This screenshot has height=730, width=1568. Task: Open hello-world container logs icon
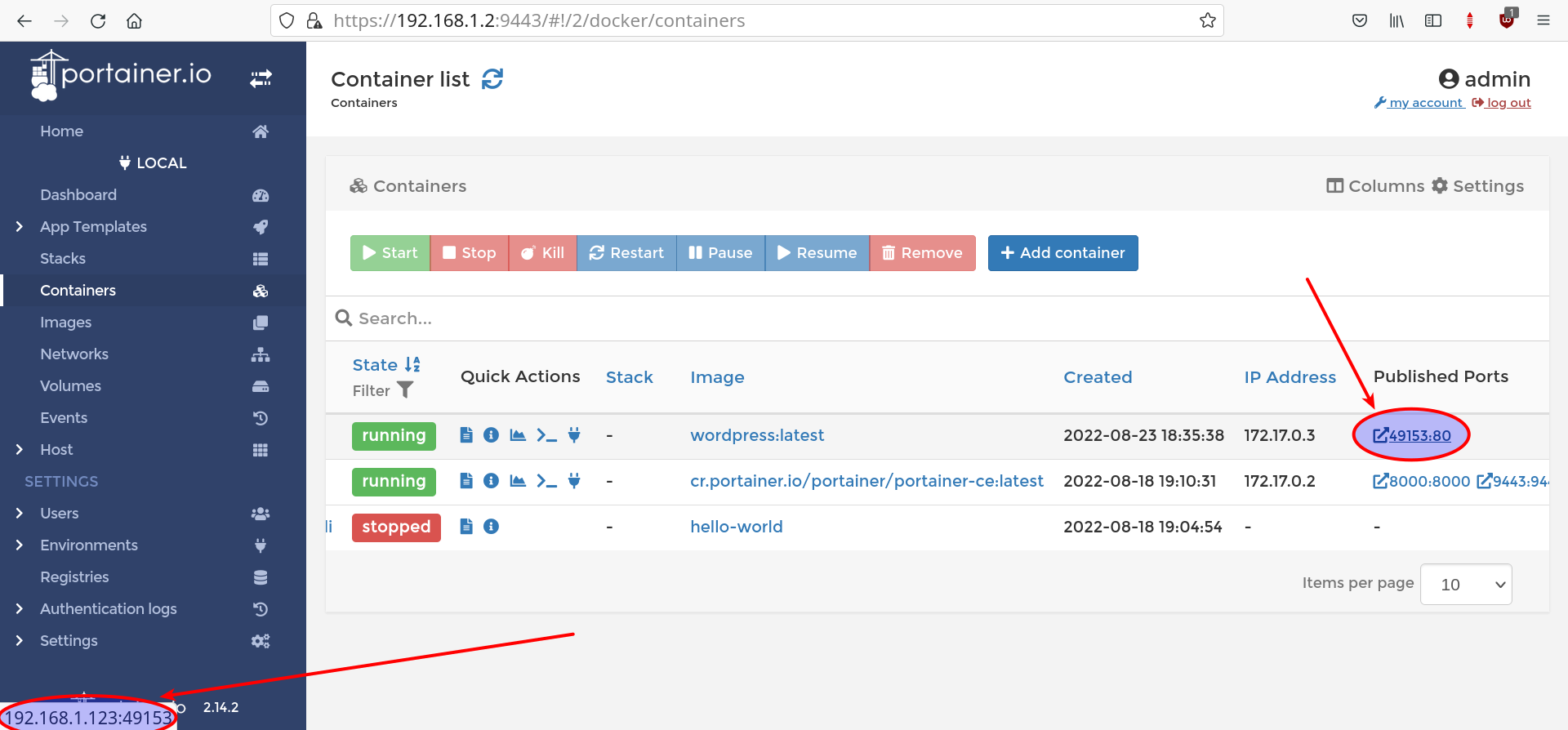[466, 527]
